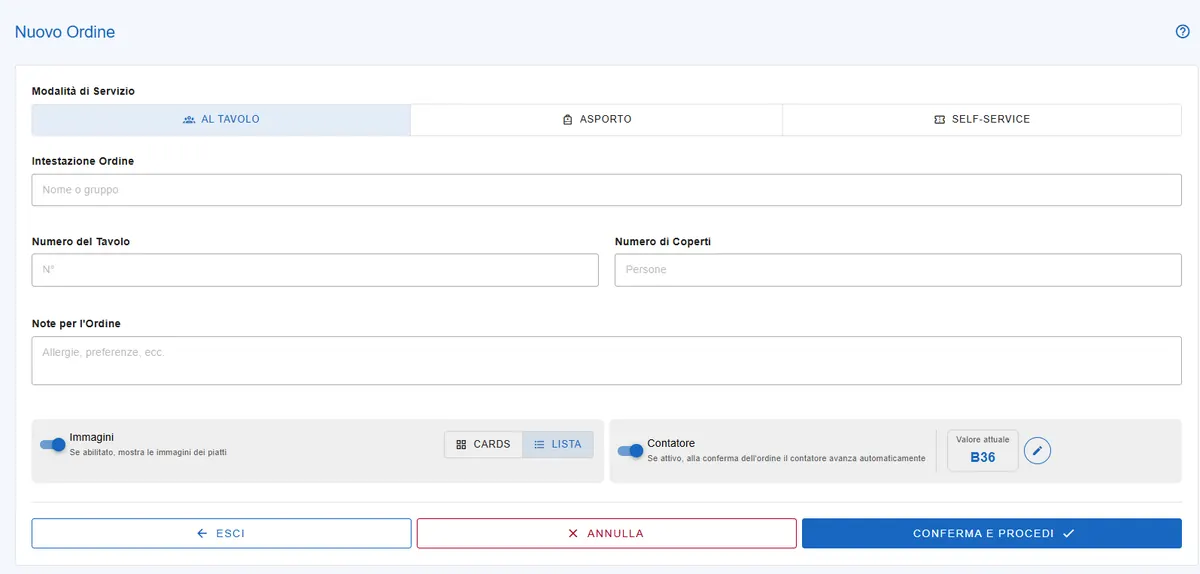Click the ESCI button

click(x=221, y=533)
